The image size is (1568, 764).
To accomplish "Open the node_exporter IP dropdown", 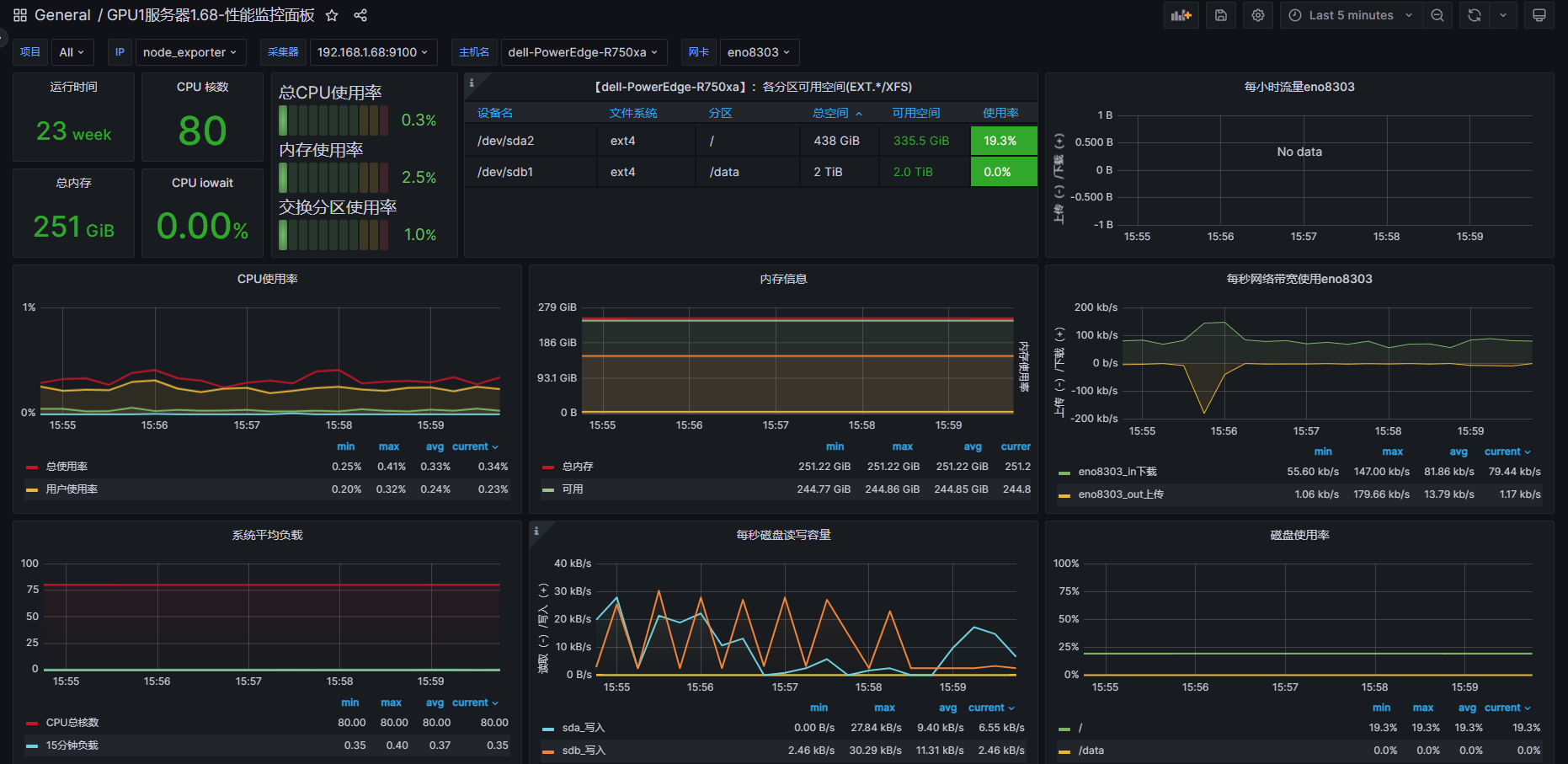I will [x=191, y=52].
